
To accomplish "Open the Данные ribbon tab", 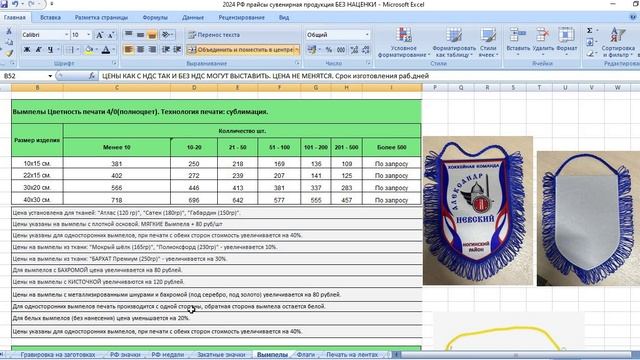I will (193, 18).
